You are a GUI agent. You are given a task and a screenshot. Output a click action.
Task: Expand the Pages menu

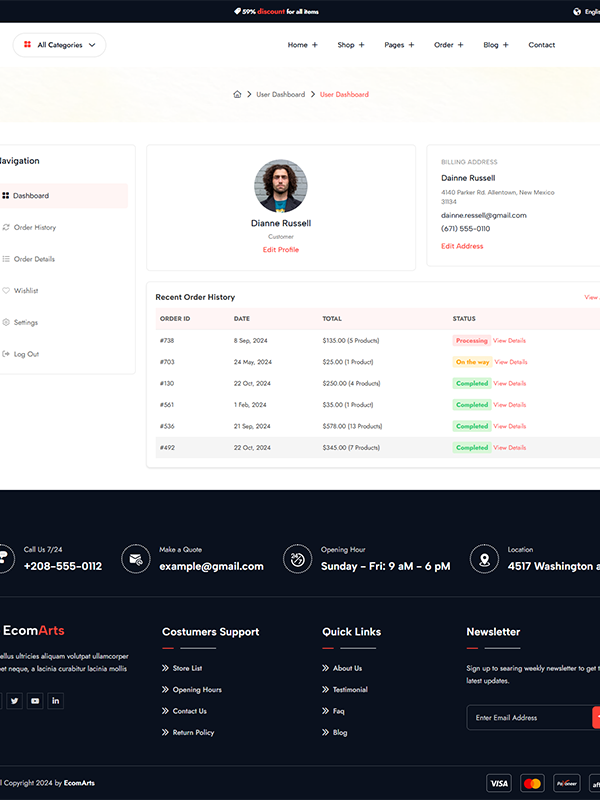(399, 45)
